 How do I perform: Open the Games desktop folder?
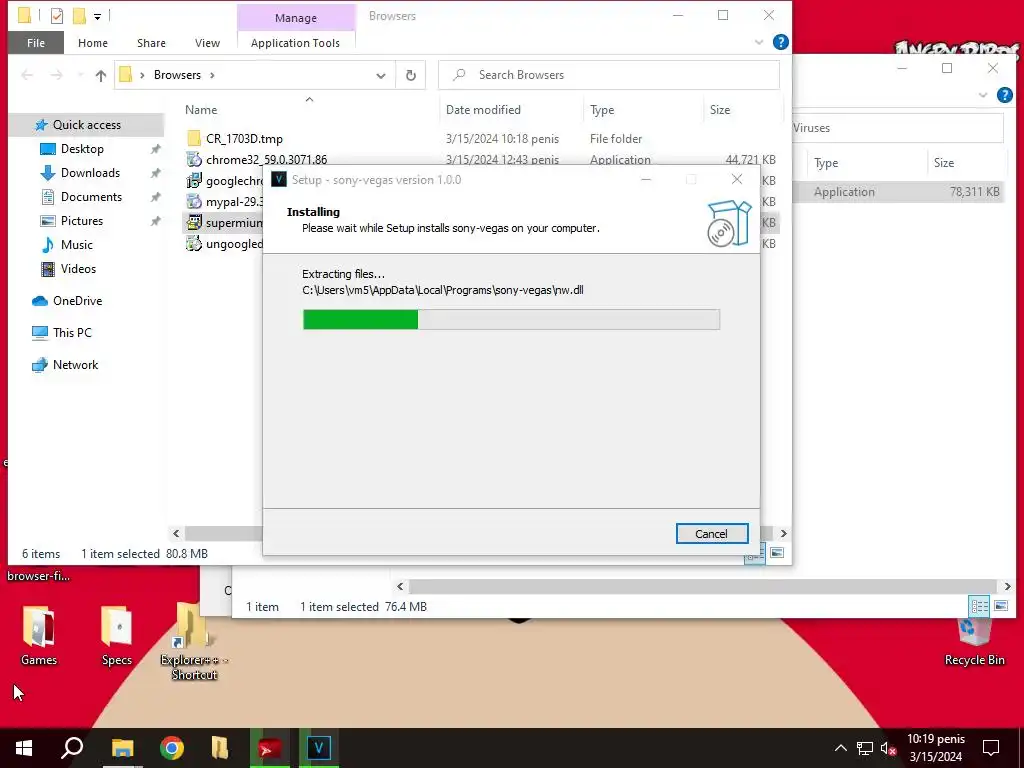39,635
